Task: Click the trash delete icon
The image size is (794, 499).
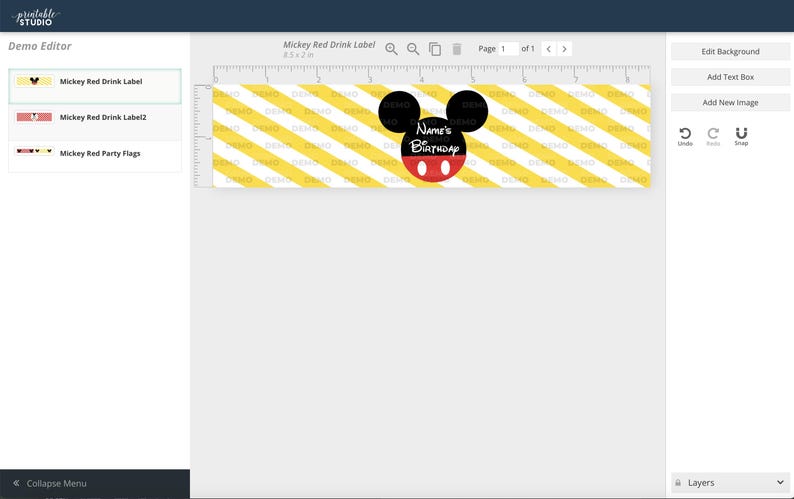Action: point(457,49)
